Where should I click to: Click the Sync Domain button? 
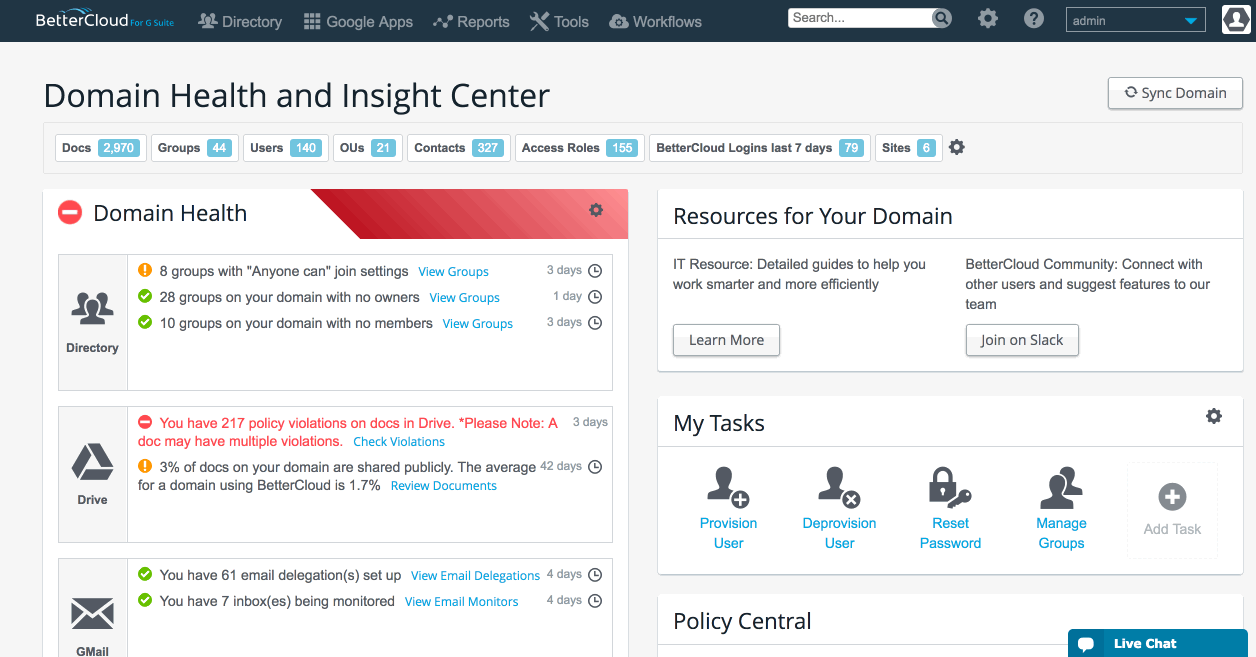(1175, 93)
